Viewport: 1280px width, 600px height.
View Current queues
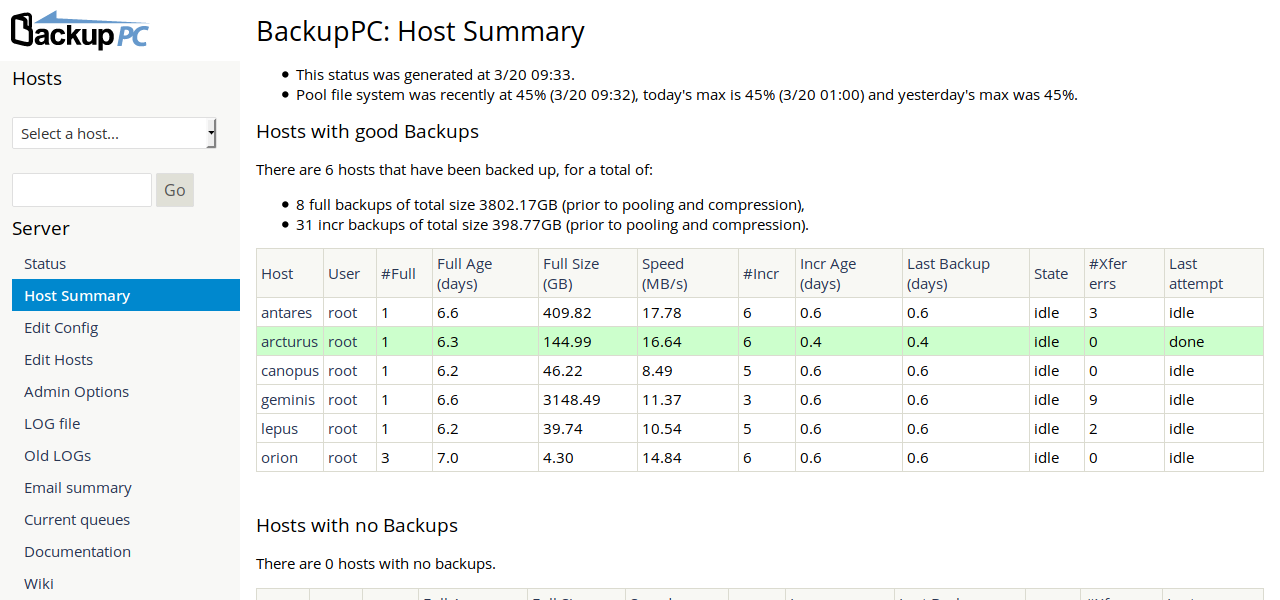click(76, 519)
